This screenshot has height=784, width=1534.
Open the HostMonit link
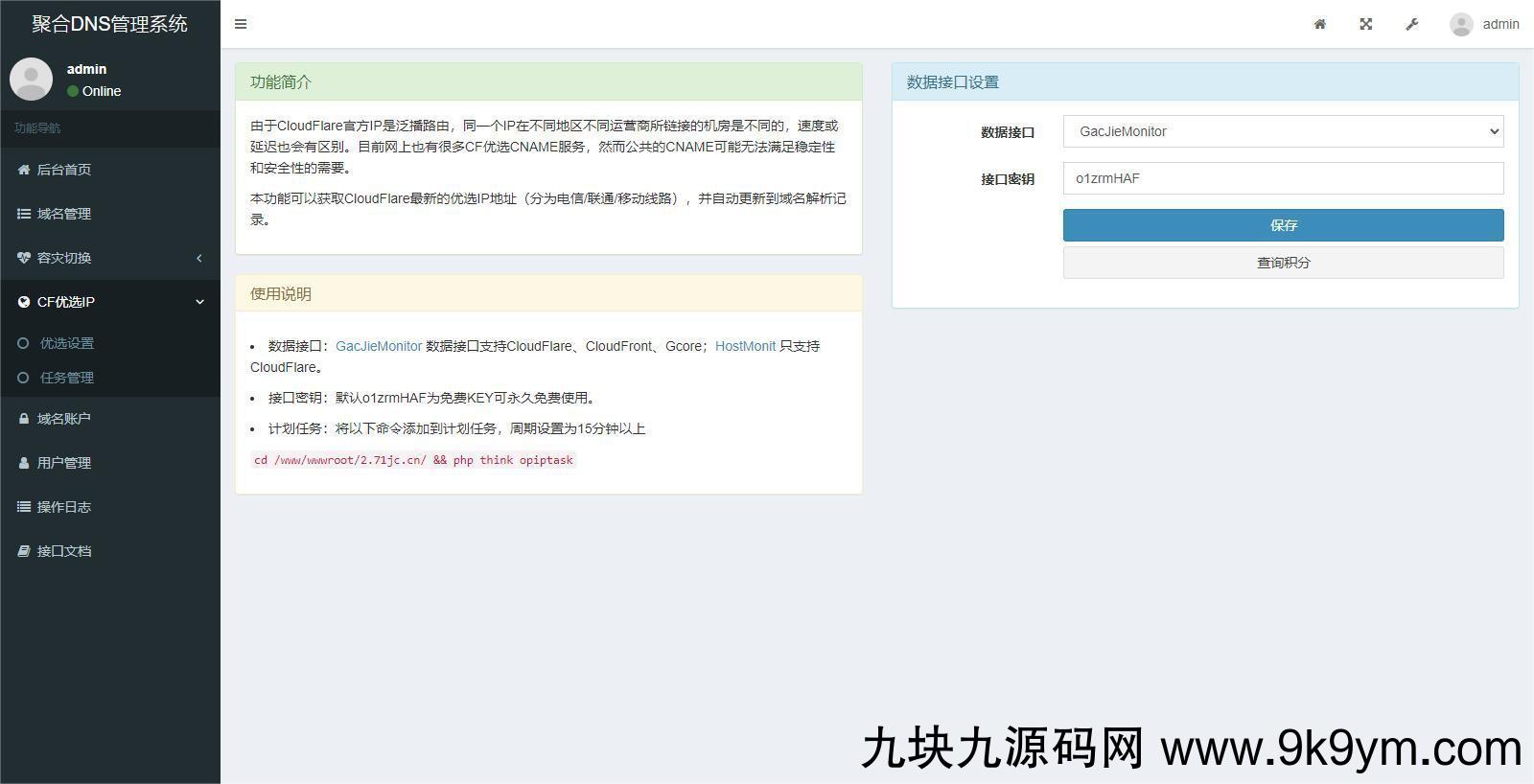[745, 346]
